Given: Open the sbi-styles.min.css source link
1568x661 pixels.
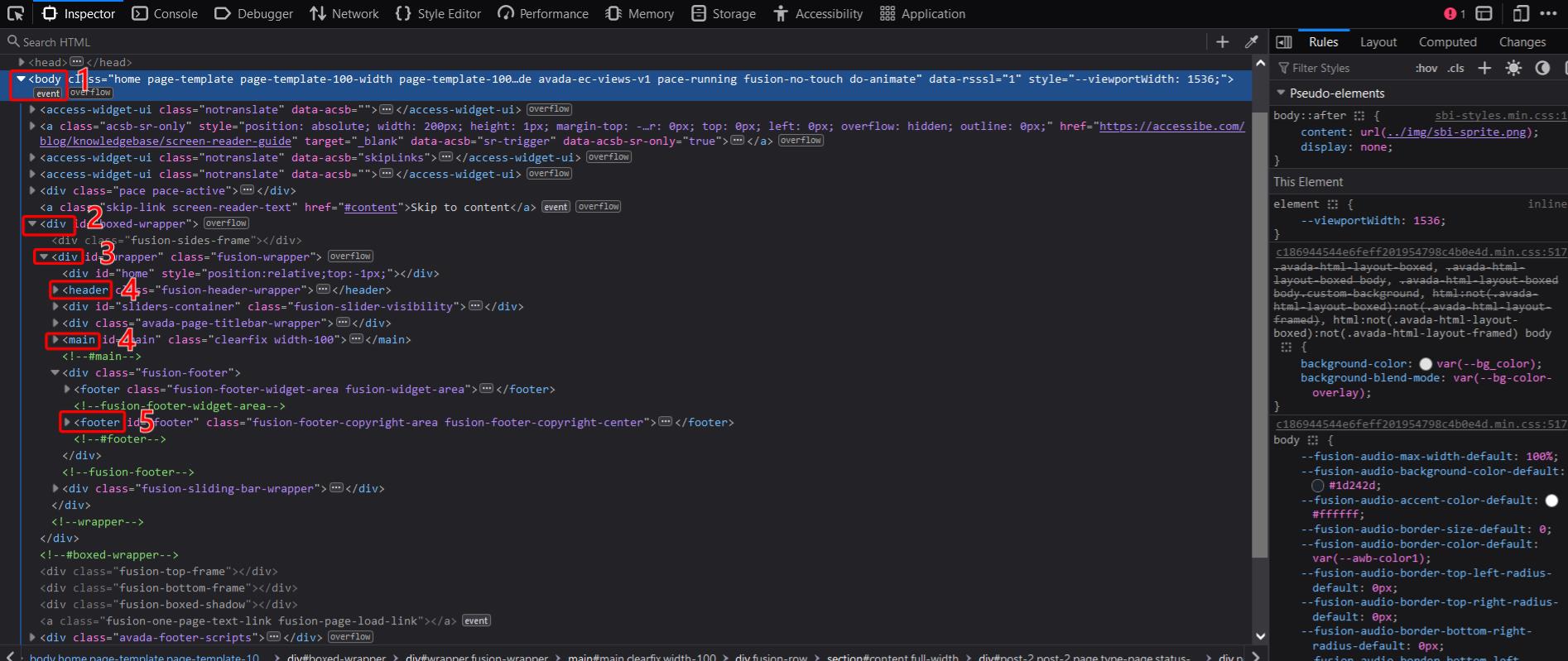Looking at the screenshot, I should (x=1500, y=116).
